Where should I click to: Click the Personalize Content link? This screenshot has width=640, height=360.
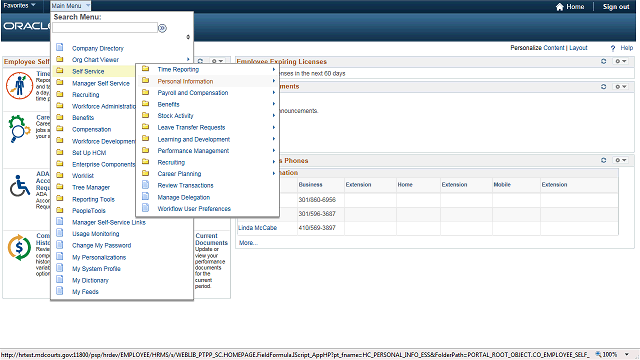(537, 48)
